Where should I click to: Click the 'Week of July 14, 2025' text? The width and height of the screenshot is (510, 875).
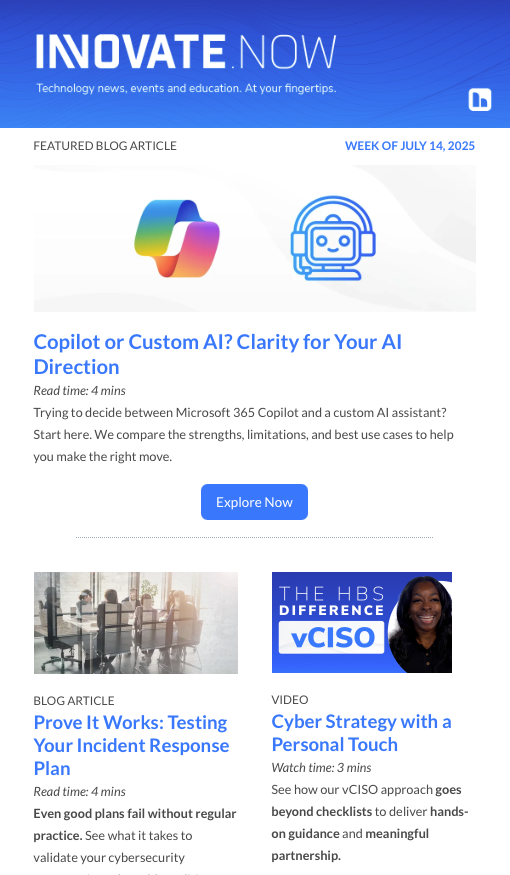(x=410, y=146)
